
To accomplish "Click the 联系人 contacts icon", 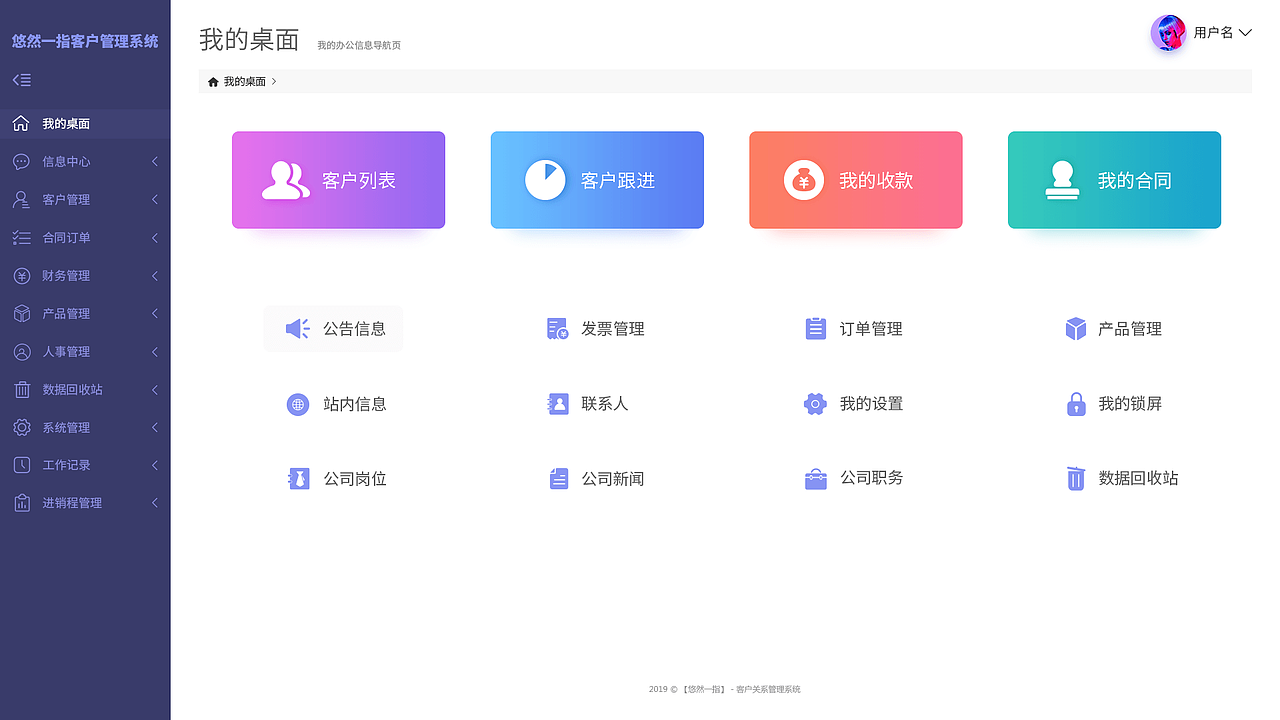I will 557,404.
